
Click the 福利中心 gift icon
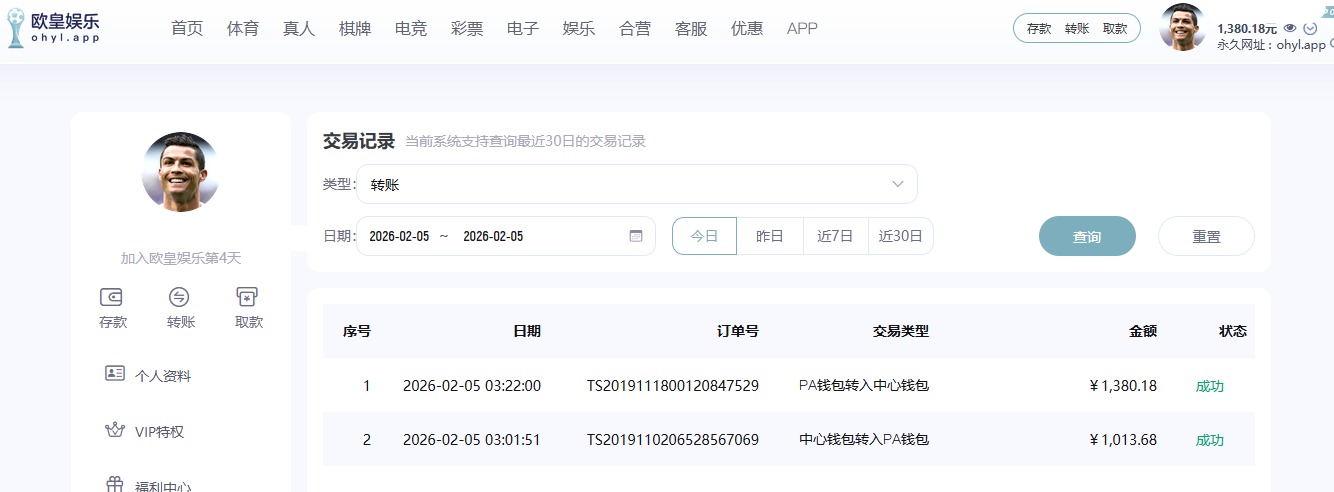pos(115,485)
